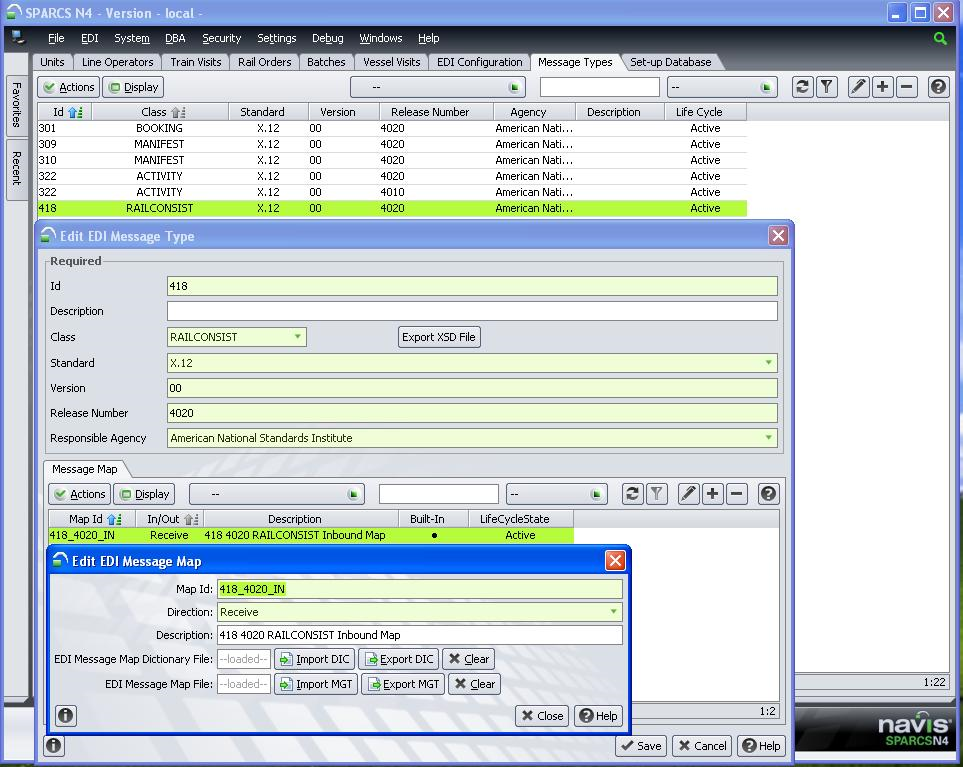Click the Description field in Edit EDI Message Type

point(472,312)
